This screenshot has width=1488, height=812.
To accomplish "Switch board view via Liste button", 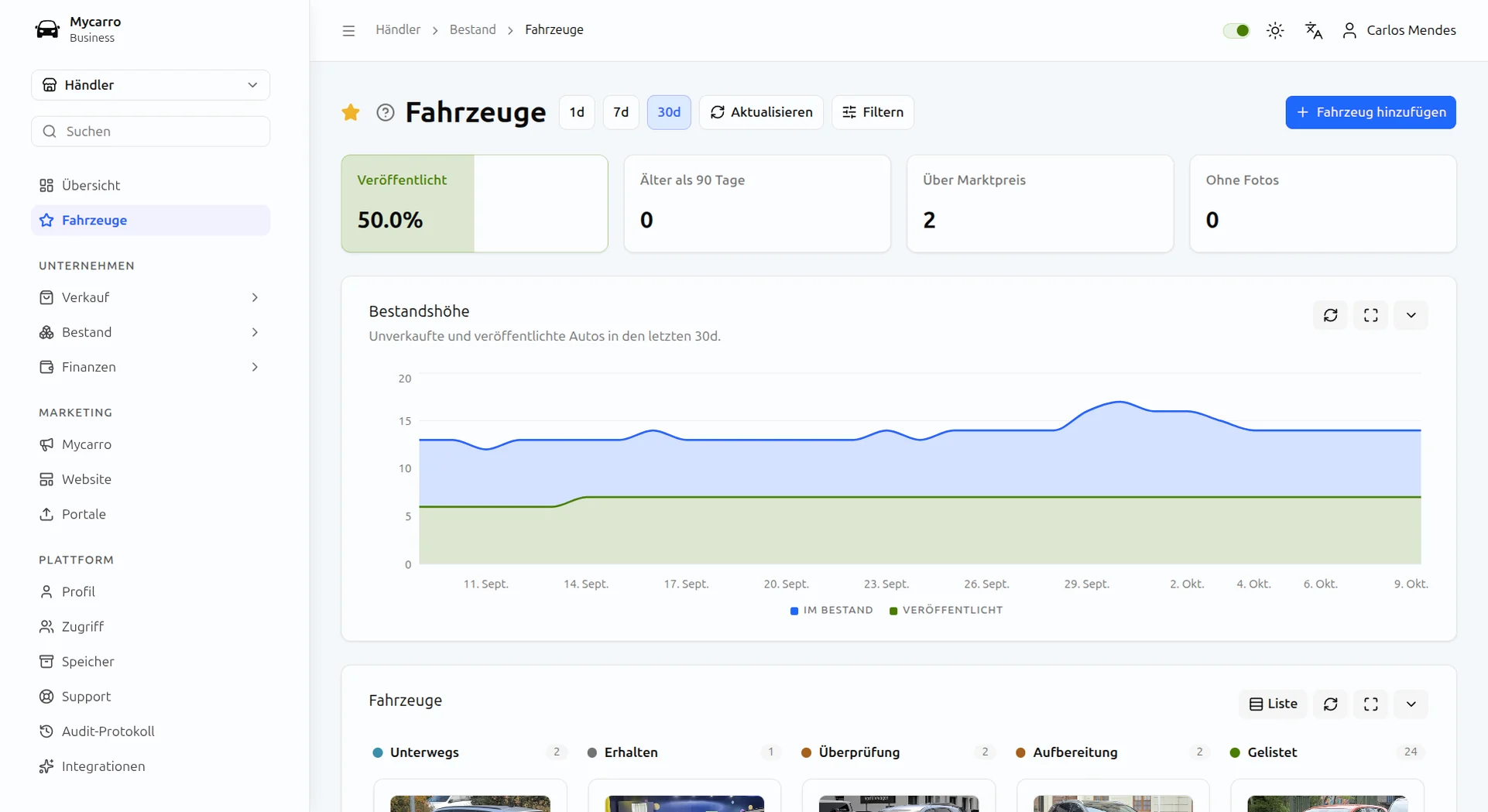I will point(1274,704).
